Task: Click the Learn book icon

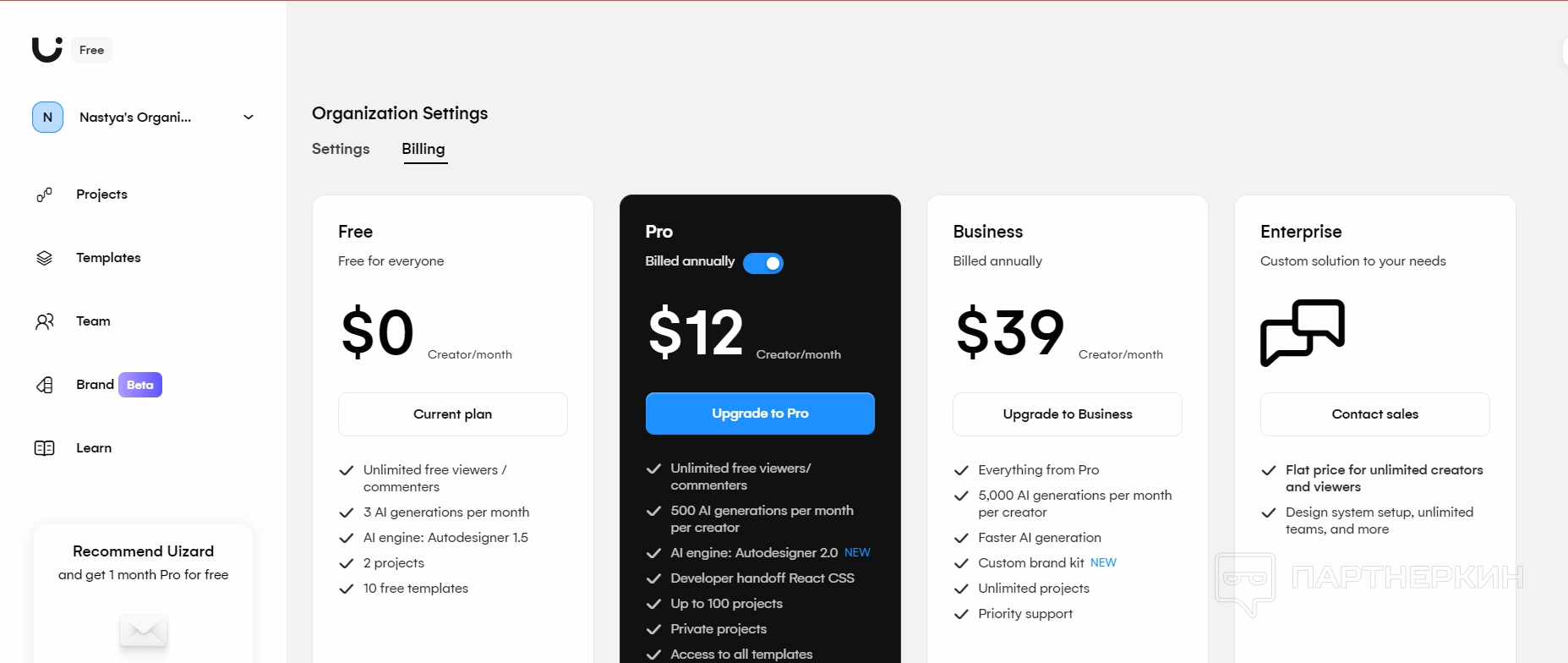Action: 44,448
